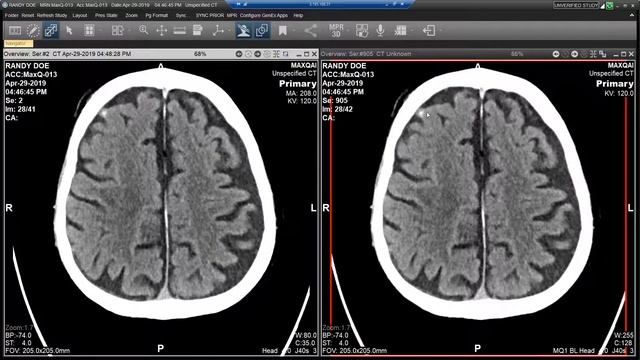Click 'W:80.0' window value in left viewport
The width and height of the screenshot is (640, 360).
click(x=305, y=336)
